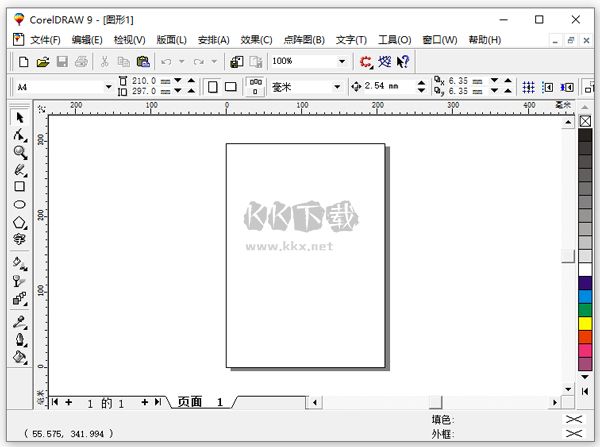Click the Import icon
Image resolution: width=600 pixels, height=447 pixels.
(x=237, y=62)
